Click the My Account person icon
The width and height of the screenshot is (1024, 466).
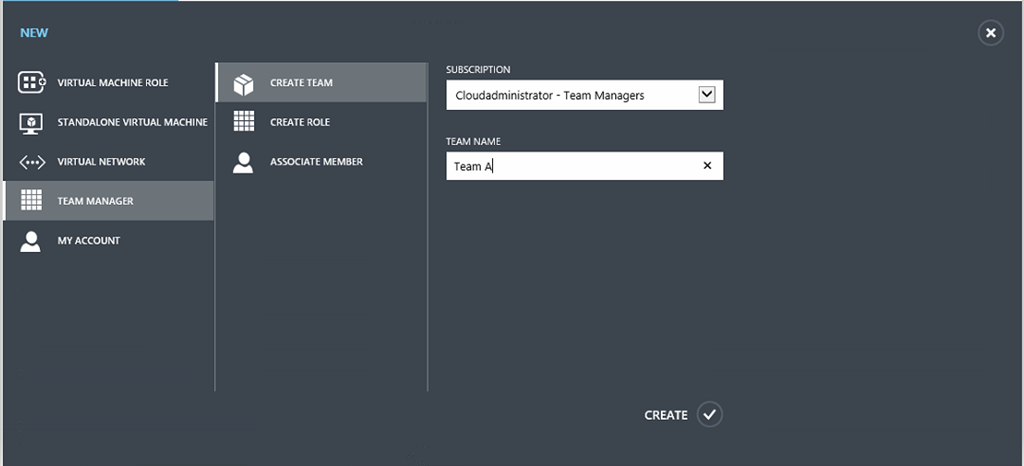click(31, 241)
